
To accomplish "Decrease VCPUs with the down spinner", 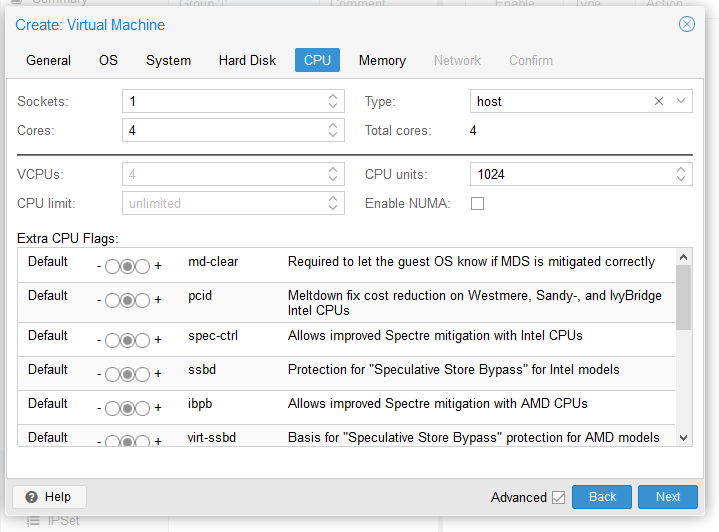I will tap(333, 179).
